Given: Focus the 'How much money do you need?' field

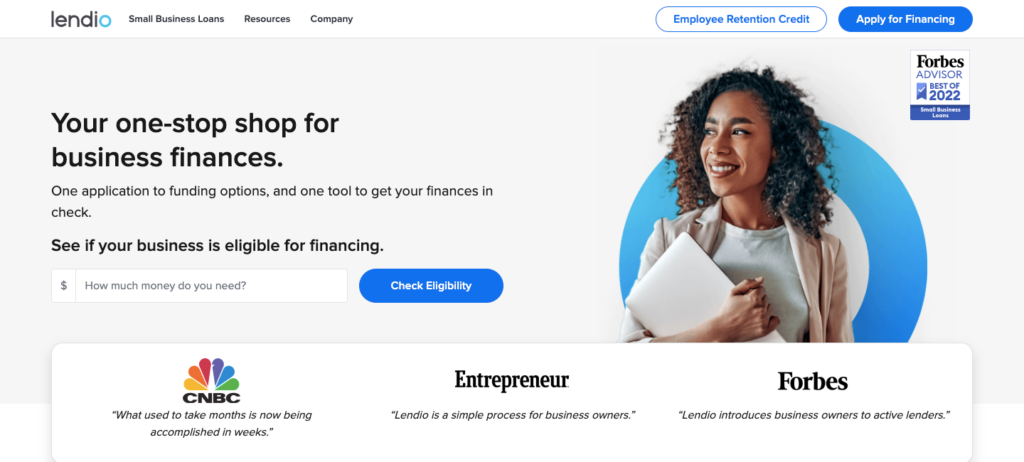Looking at the screenshot, I should point(212,286).
